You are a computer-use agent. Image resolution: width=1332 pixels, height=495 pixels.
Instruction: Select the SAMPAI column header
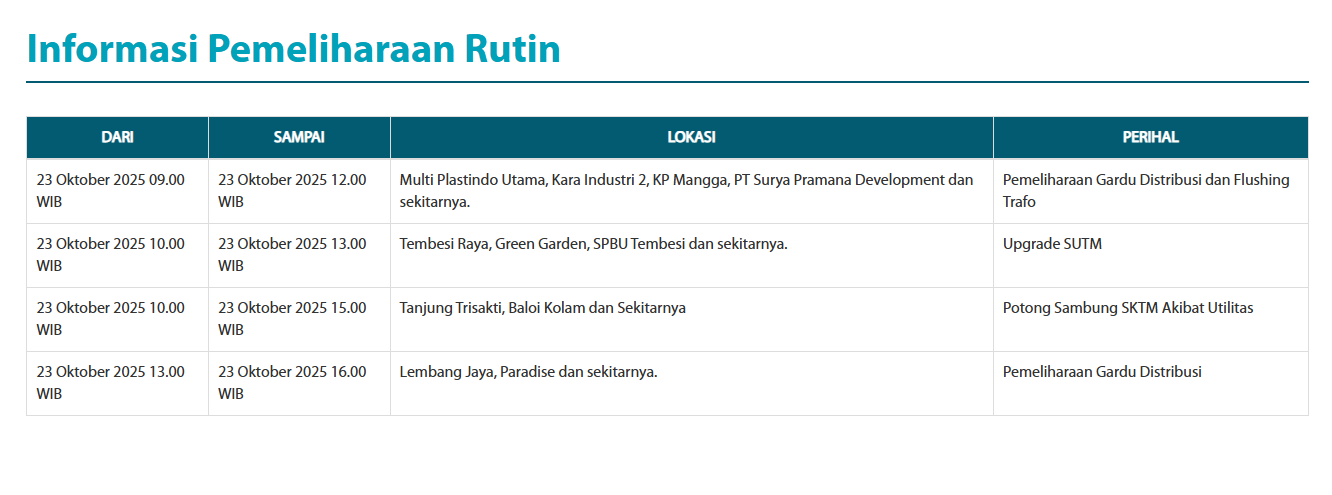pos(299,137)
